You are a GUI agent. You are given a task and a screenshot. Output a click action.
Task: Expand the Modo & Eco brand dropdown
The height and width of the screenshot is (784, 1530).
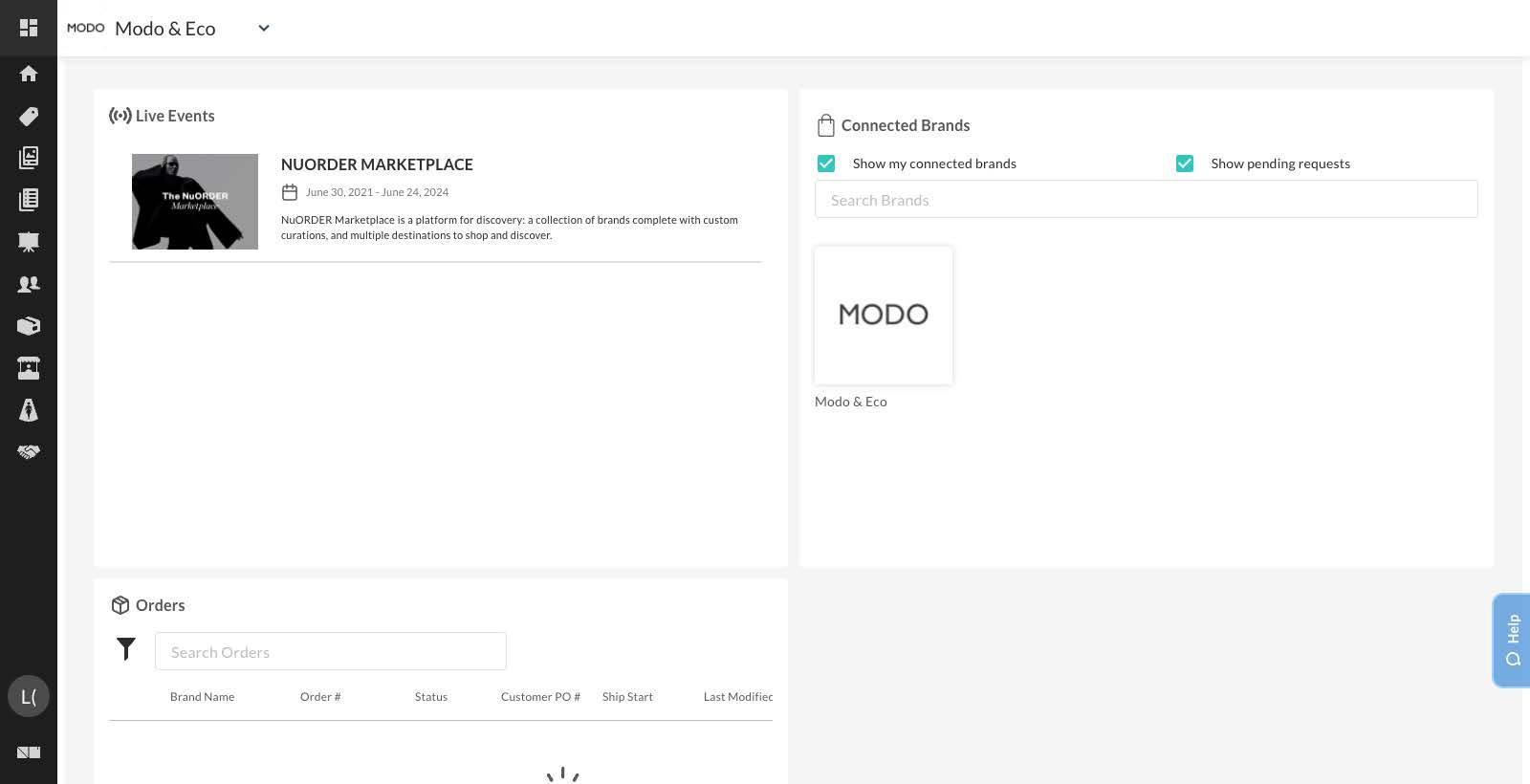pyautogui.click(x=264, y=28)
